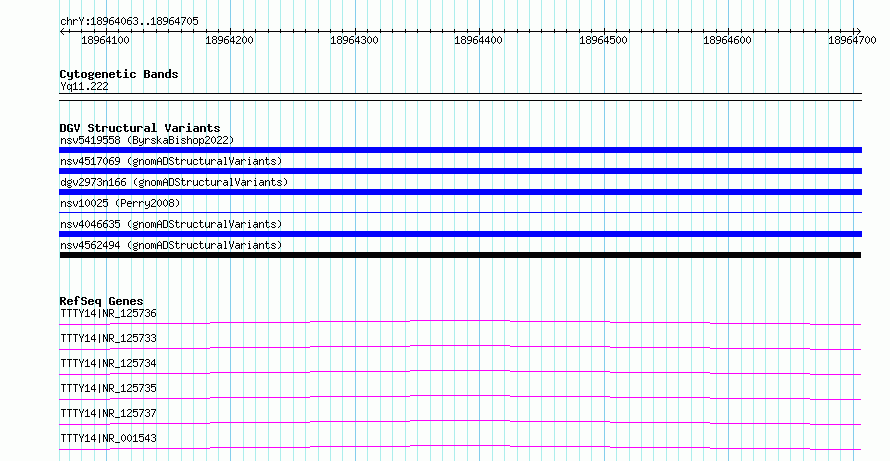Image resolution: width=890 pixels, height=461 pixels.
Task: Open variant dgv2973n166 label
Action: 174,182
